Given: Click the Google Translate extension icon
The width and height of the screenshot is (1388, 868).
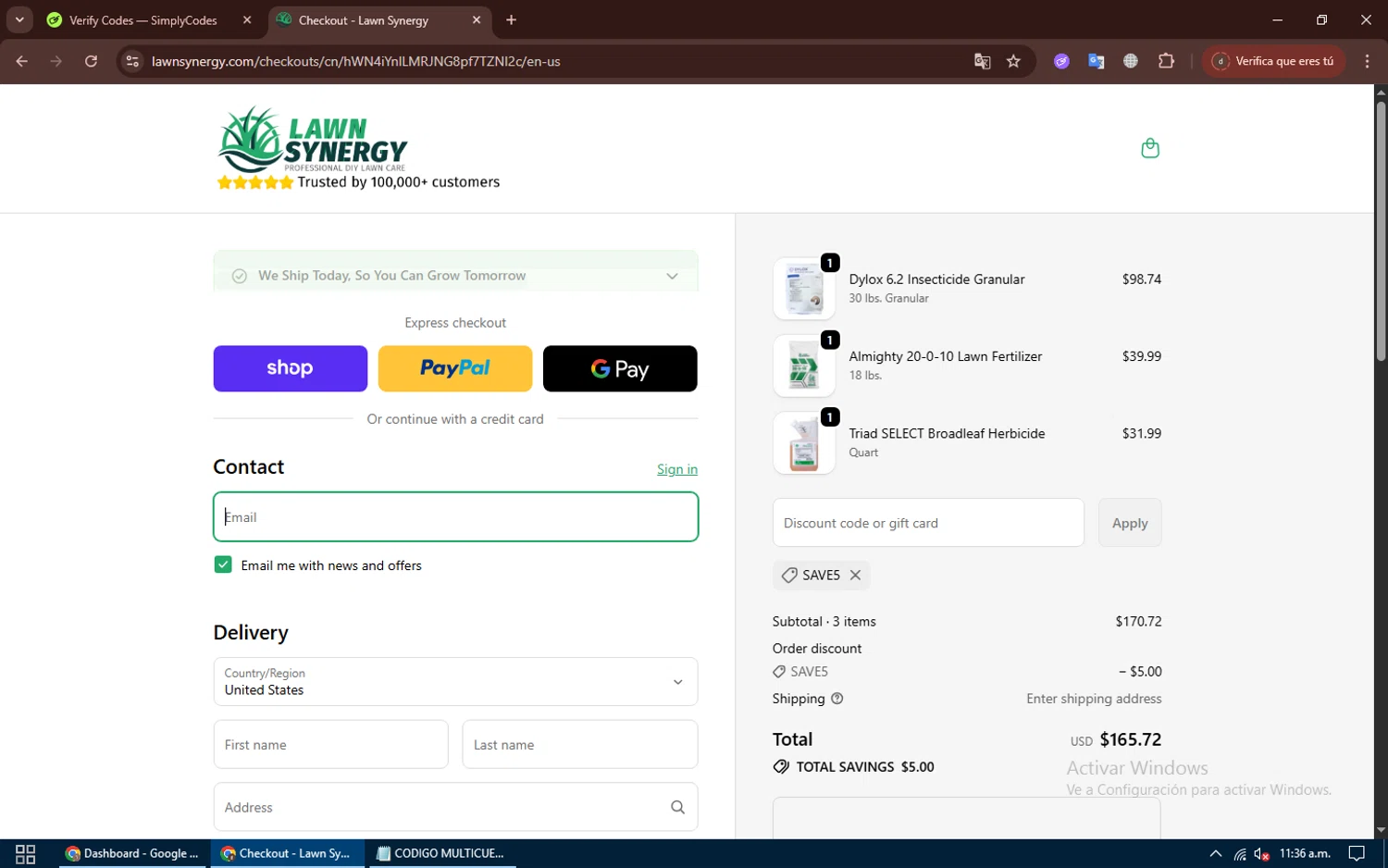Looking at the screenshot, I should [1096, 61].
